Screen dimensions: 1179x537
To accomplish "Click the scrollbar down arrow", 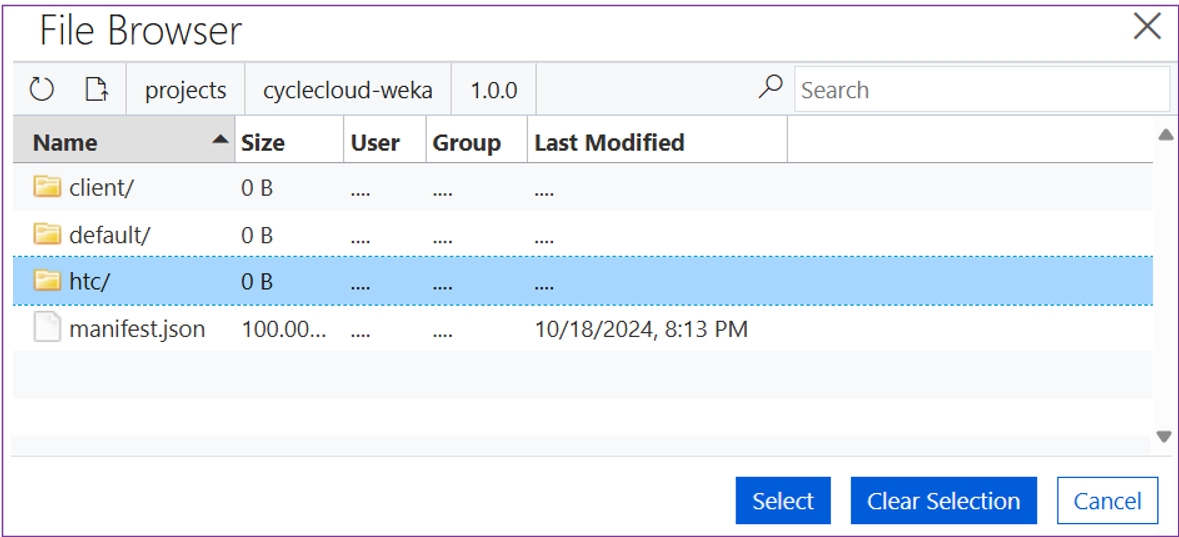I will coord(1165,436).
